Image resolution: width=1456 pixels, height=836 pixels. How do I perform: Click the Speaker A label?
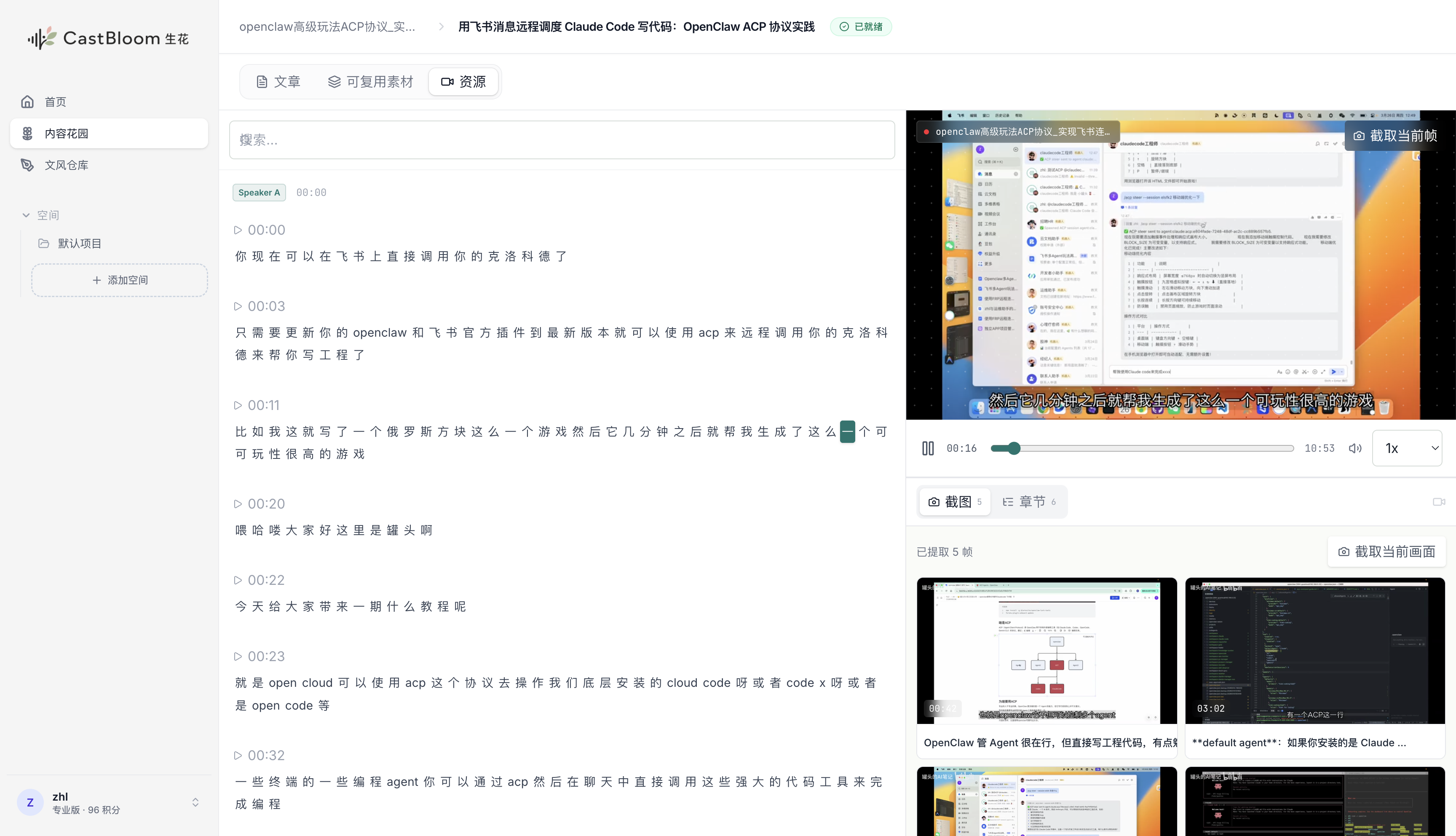pyautogui.click(x=259, y=192)
